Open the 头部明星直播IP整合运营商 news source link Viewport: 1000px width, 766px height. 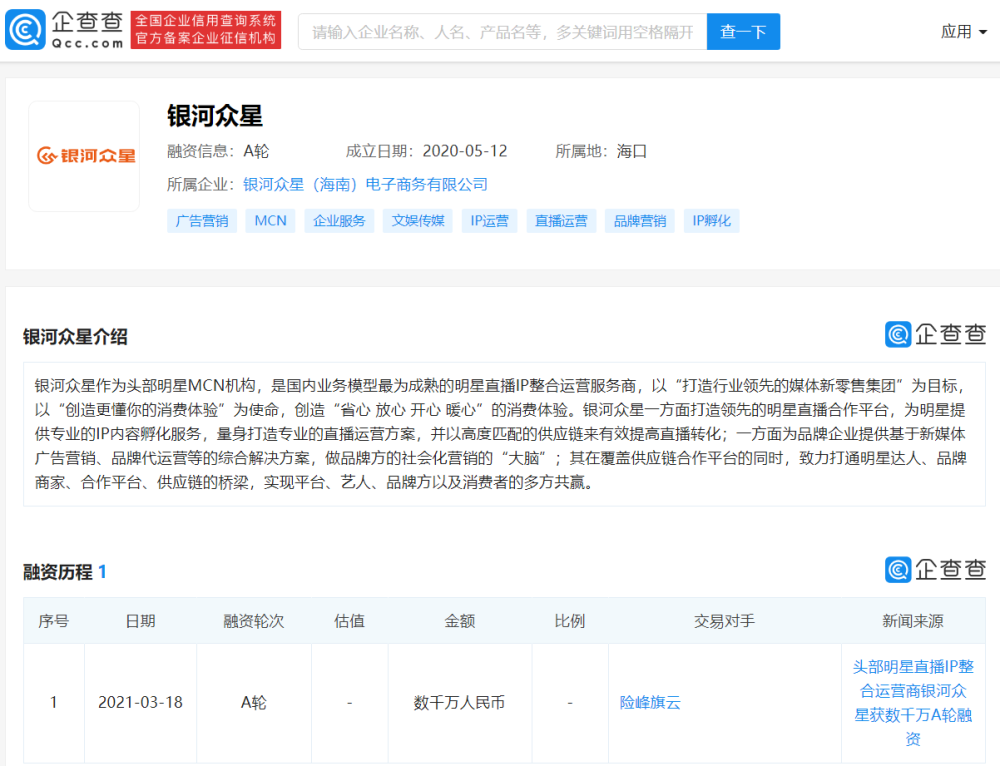coord(913,702)
